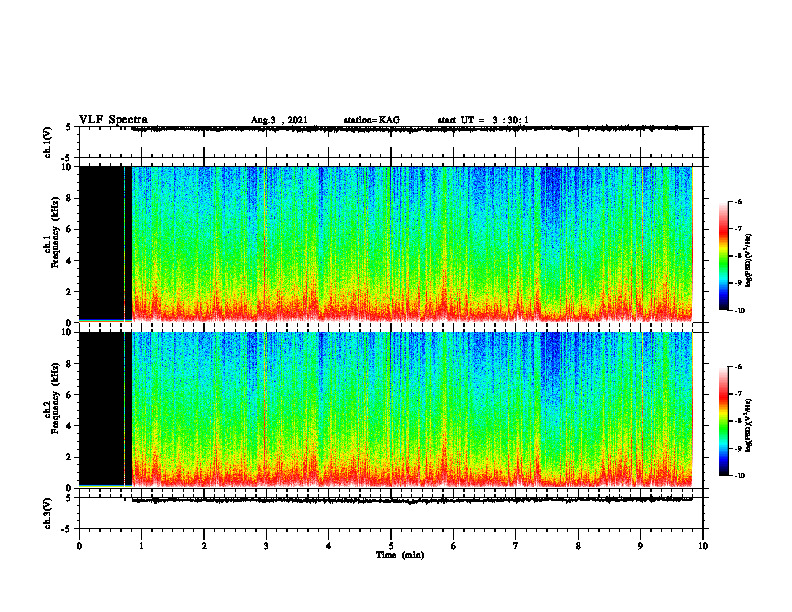This screenshot has width=792, height=612.
Task: Click the ch.1 color bar PSD unit label
Action: 749,260
